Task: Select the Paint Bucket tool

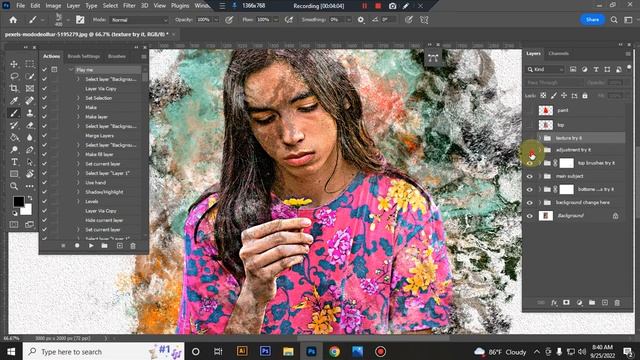Action: 14,138
